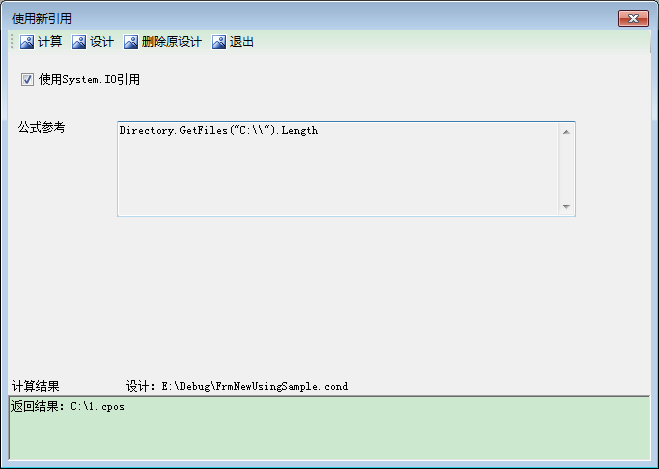Open 设计 via its text label
659x469 pixels.
pyautogui.click(x=102, y=42)
